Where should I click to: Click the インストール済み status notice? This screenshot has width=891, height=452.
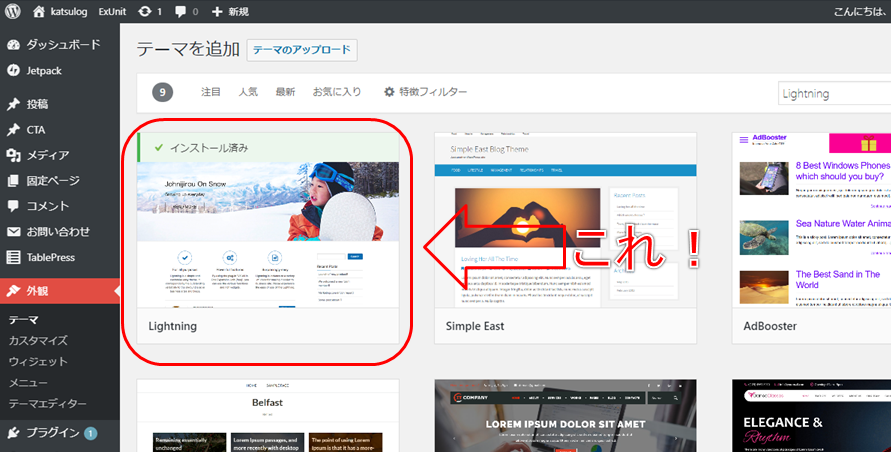coord(268,148)
